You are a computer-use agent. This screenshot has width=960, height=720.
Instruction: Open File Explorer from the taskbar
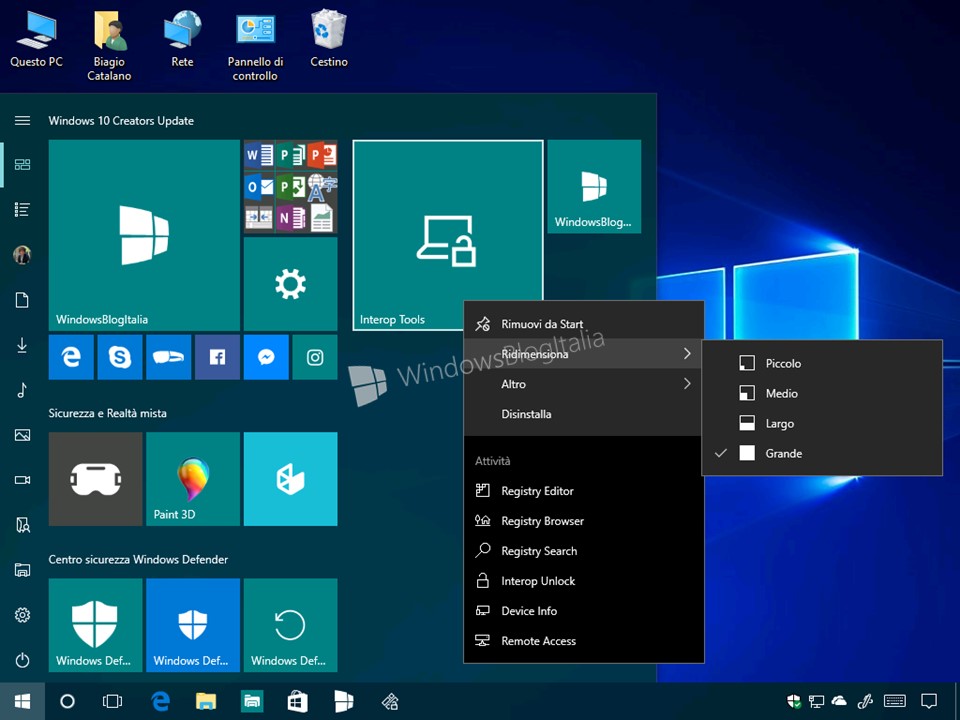pos(206,701)
